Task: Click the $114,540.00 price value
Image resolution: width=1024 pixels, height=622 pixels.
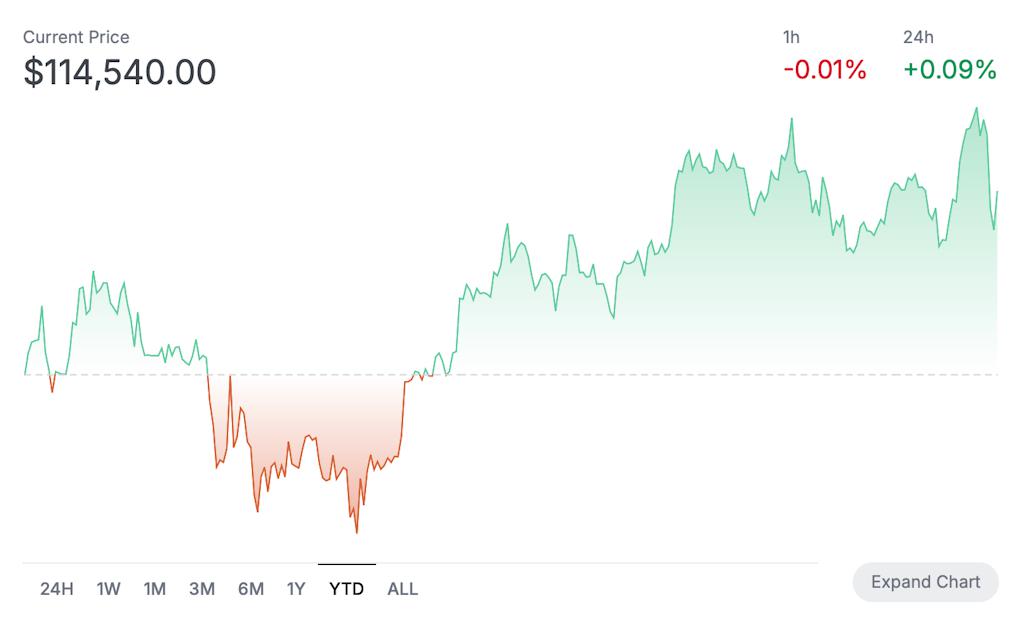Action: pos(120,73)
